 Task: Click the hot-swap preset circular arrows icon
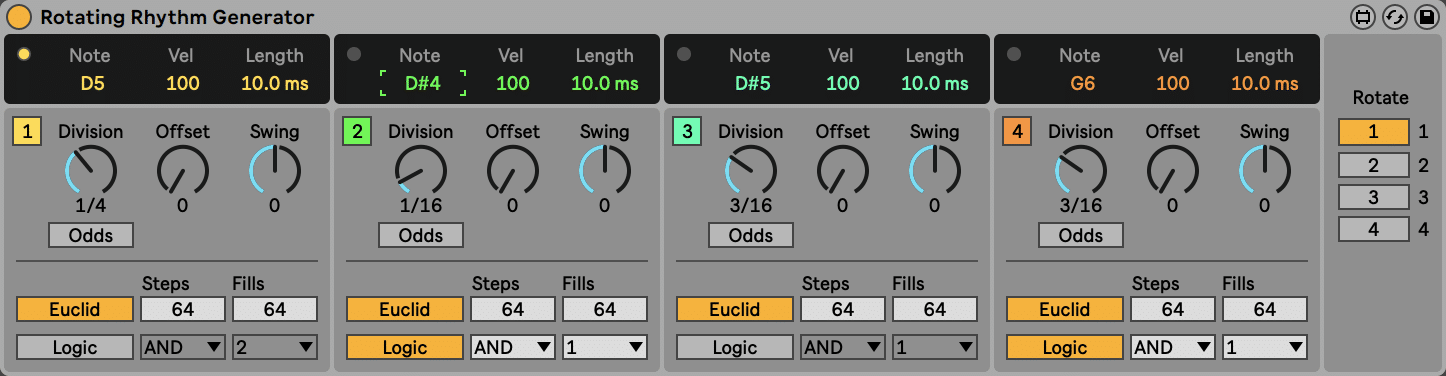[1394, 17]
